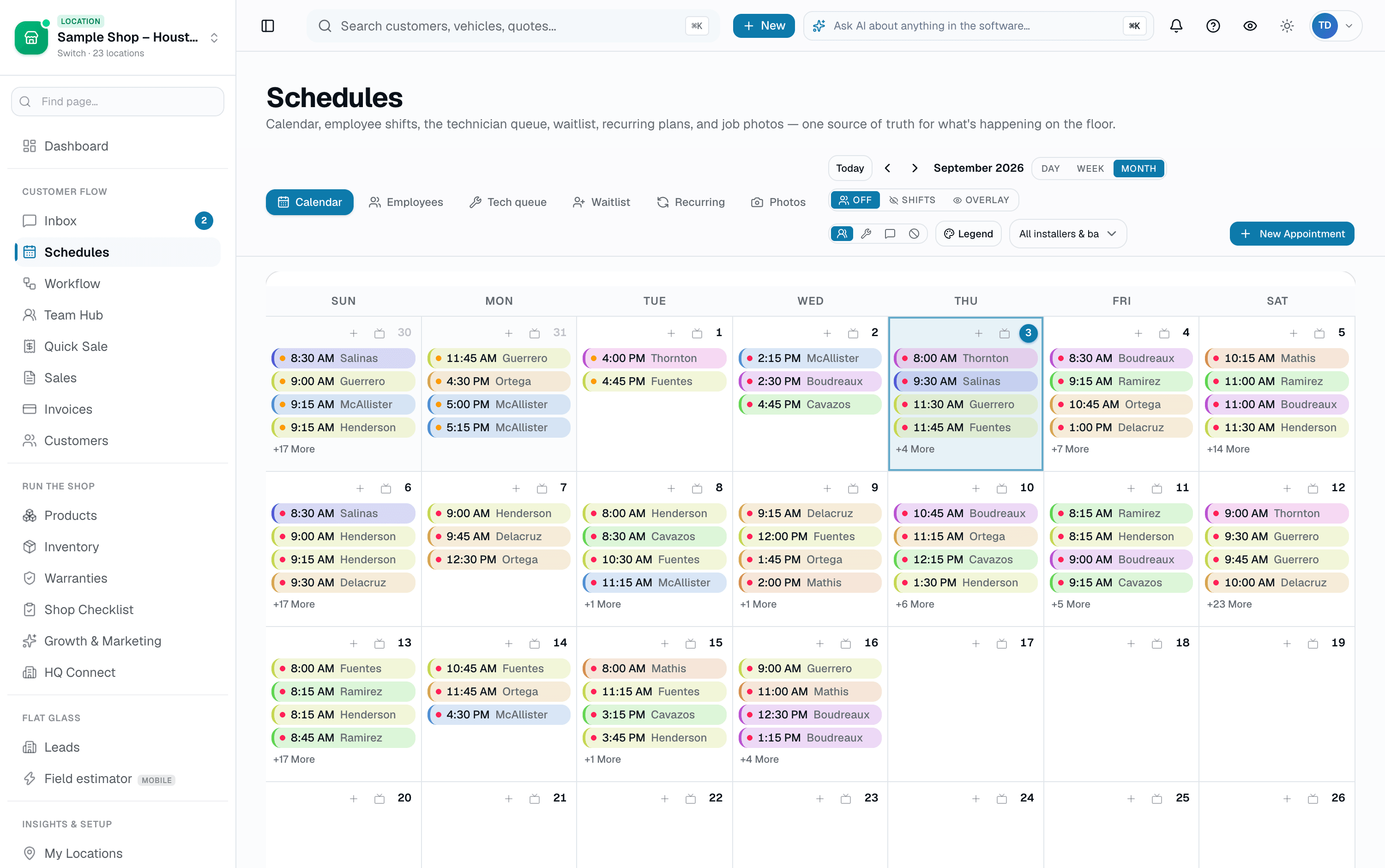
Task: Open HQ Connect
Action: pyautogui.click(x=118, y=672)
